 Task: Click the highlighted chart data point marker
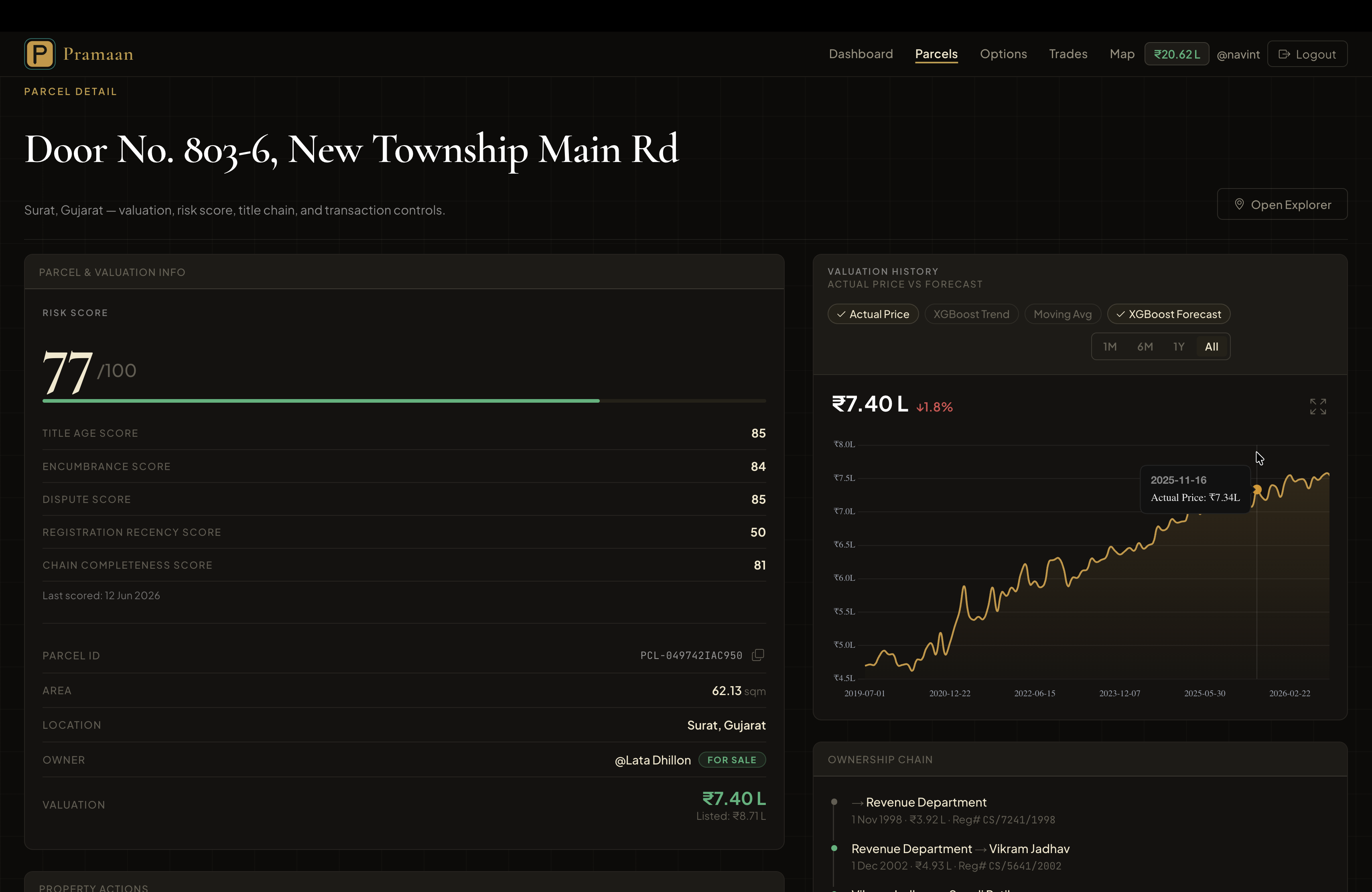tap(1257, 489)
